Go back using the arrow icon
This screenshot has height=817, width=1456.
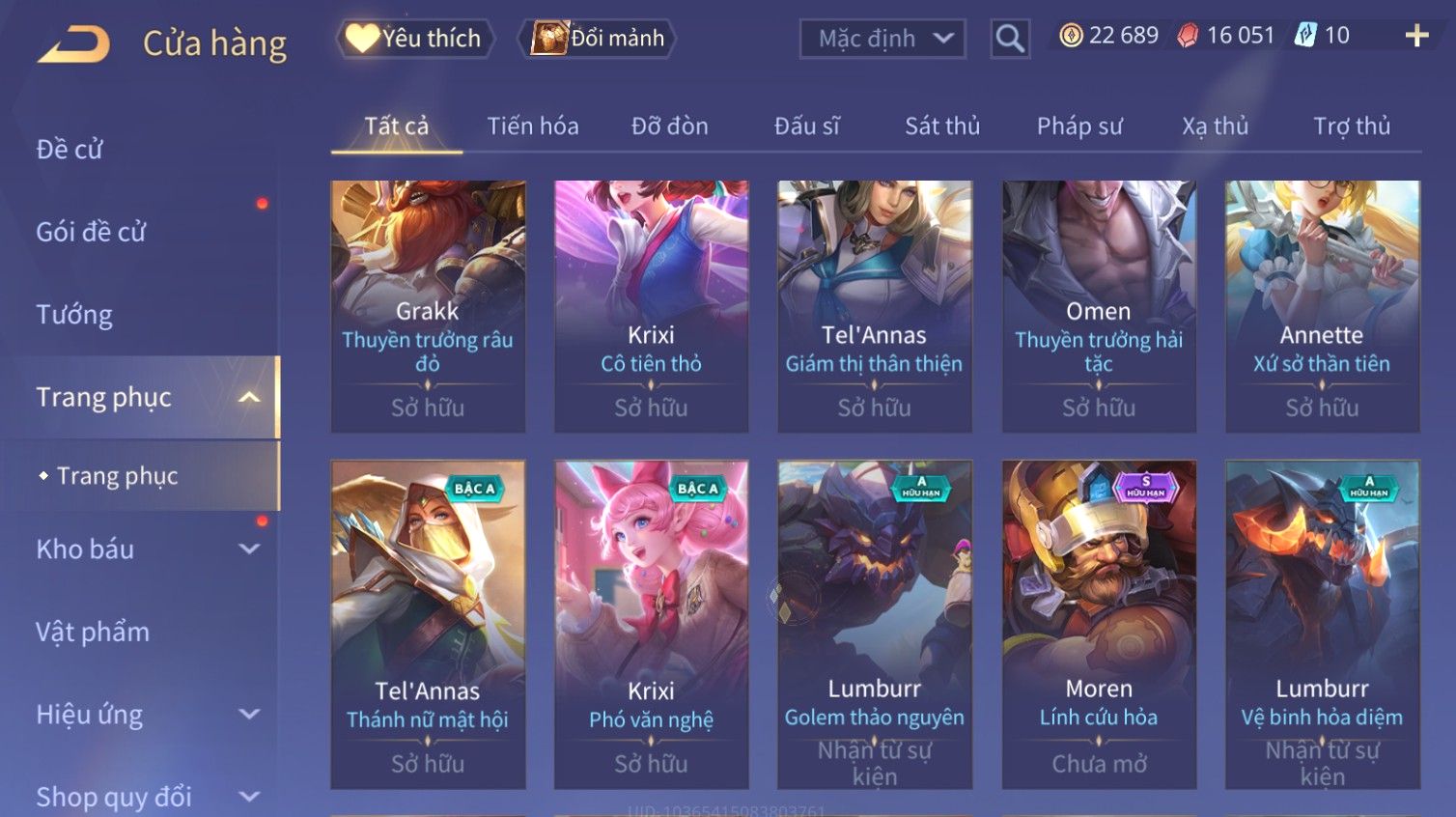click(x=74, y=43)
